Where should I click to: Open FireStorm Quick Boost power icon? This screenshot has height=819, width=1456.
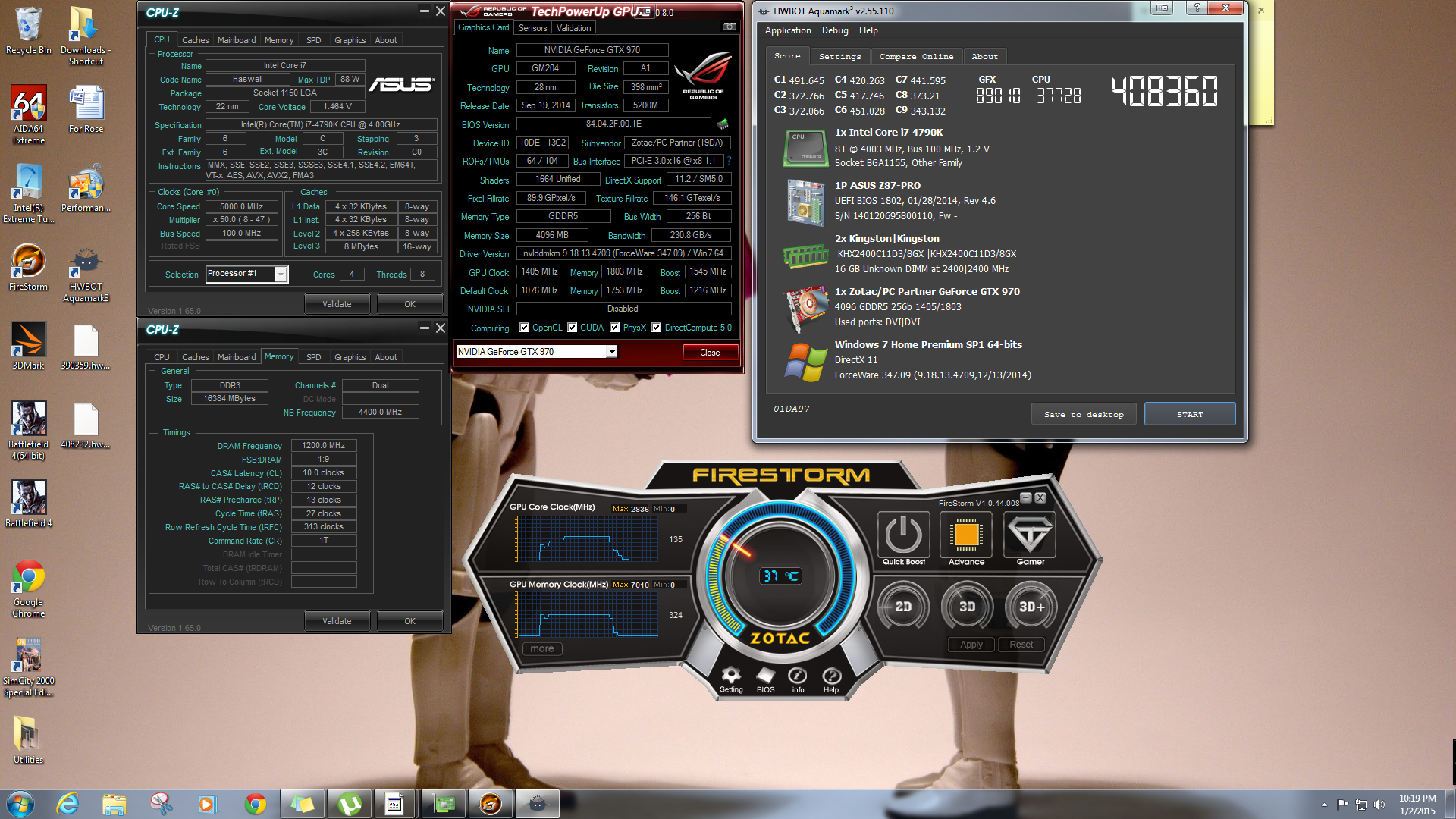904,535
